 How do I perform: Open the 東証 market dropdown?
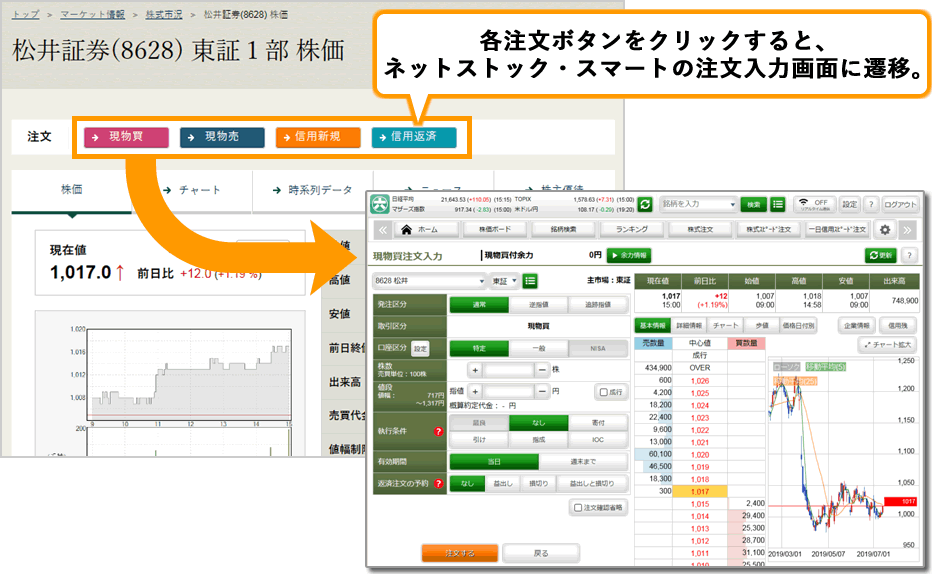point(504,280)
